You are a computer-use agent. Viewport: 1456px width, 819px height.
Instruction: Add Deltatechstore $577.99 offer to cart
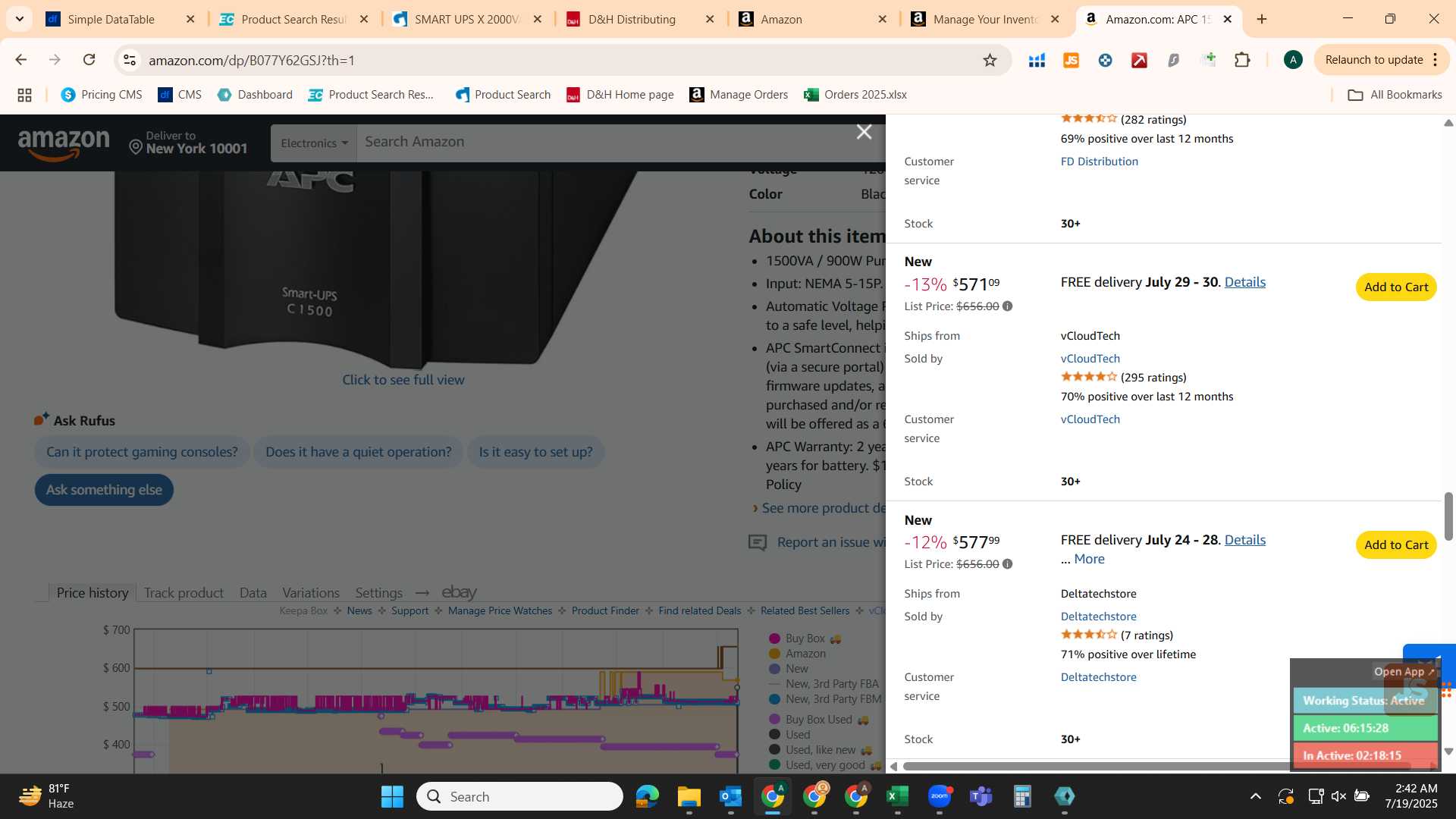1395,545
